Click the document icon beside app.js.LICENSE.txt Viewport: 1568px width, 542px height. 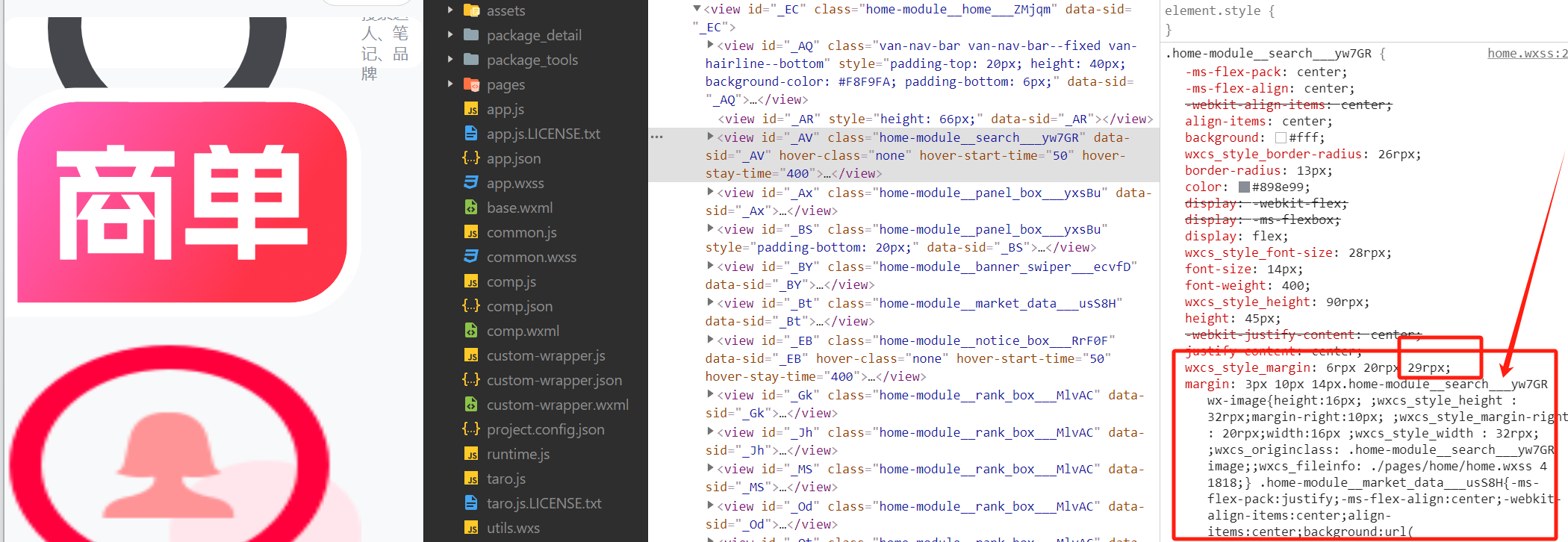click(471, 134)
